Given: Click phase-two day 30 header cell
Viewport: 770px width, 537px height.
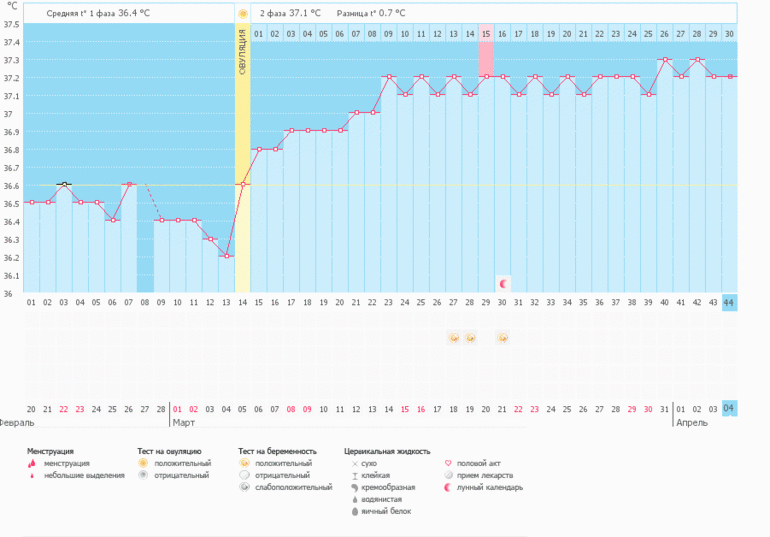Looking at the screenshot, I should tap(729, 34).
